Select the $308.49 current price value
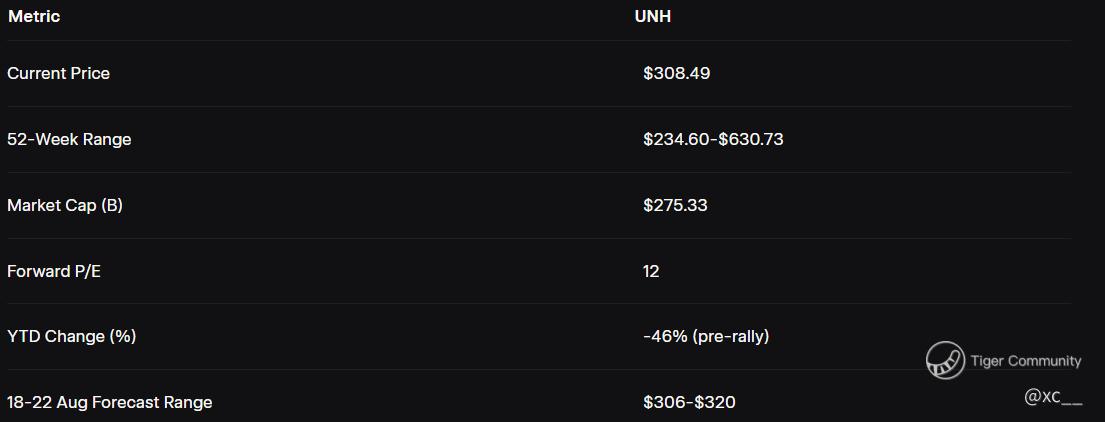1105x422 pixels. [676, 73]
